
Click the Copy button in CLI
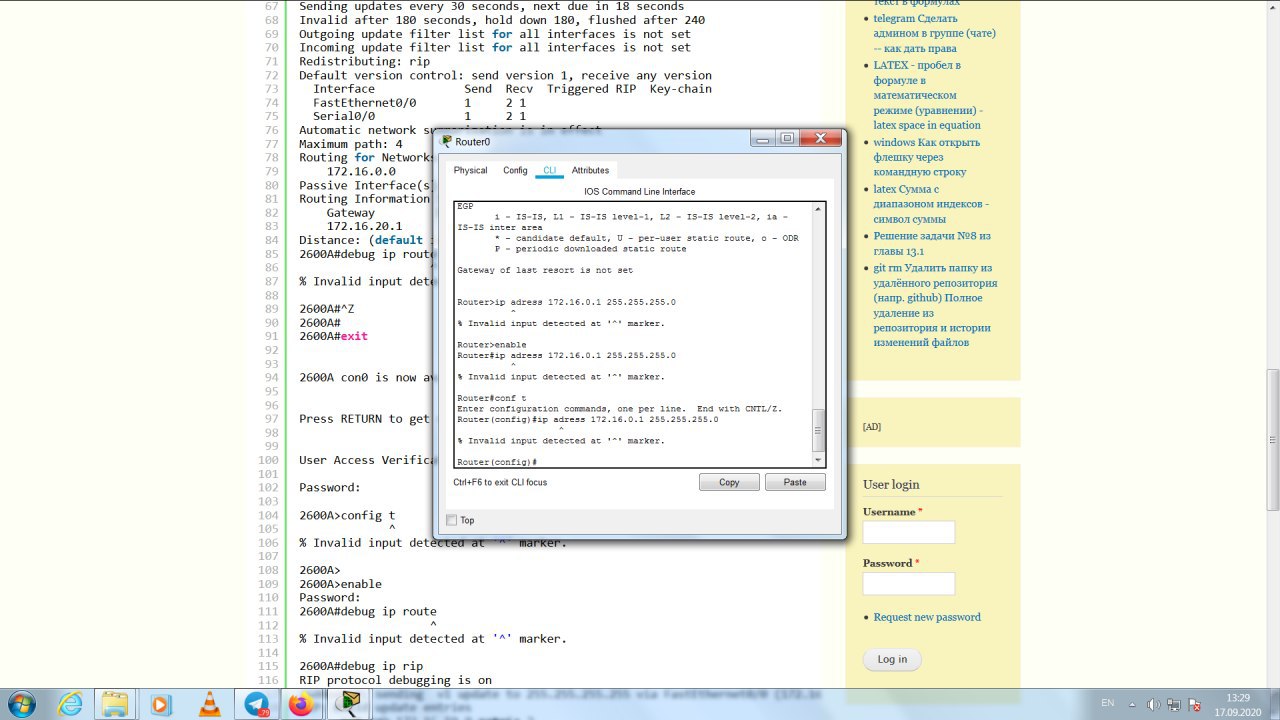(x=729, y=482)
